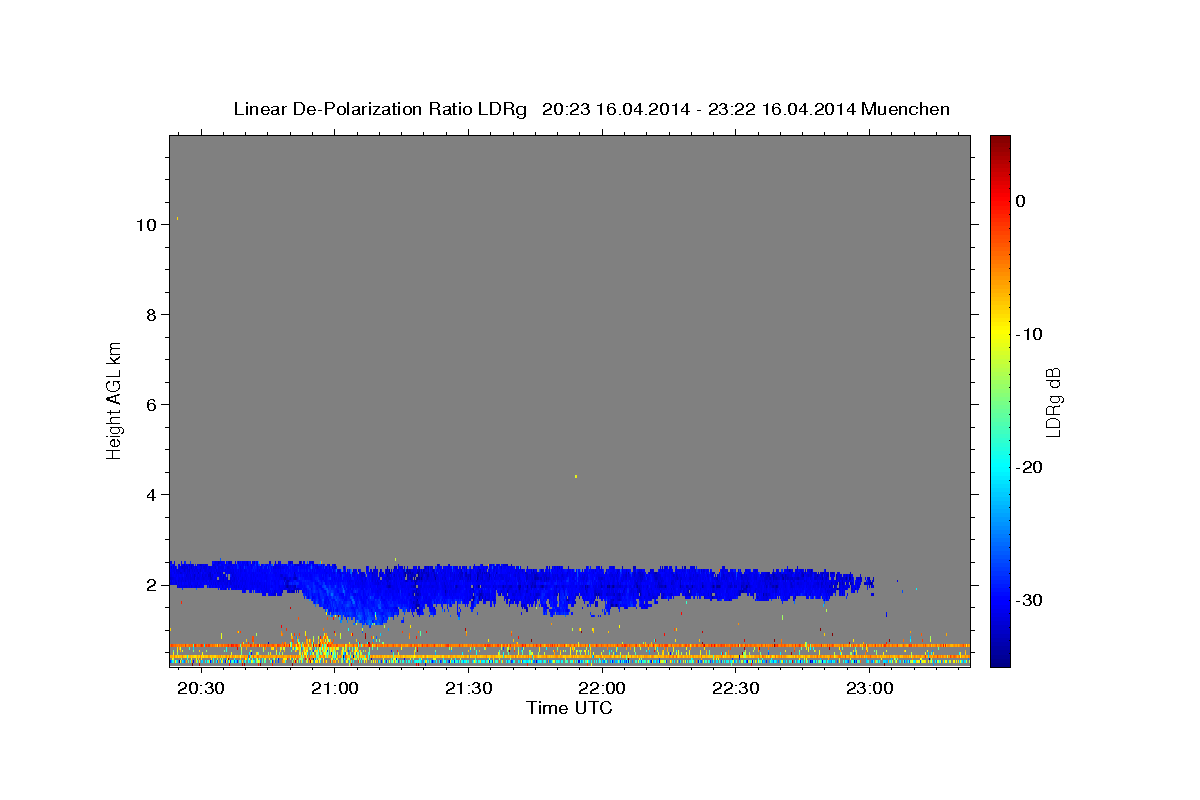Click the colorbar value label 0
This screenshot has width=1200, height=800.
[x=1021, y=201]
